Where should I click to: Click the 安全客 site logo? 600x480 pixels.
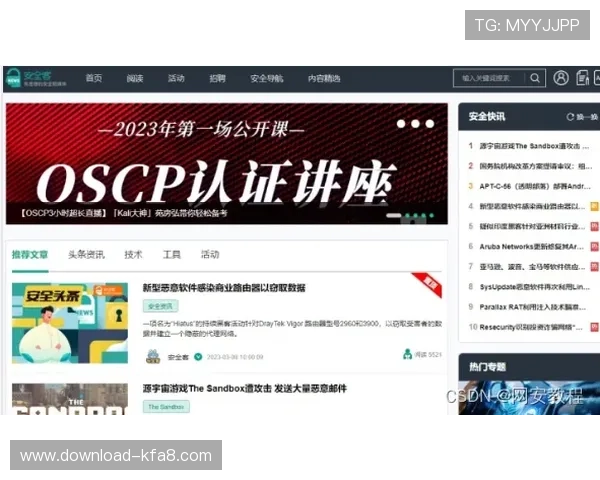pos(36,78)
